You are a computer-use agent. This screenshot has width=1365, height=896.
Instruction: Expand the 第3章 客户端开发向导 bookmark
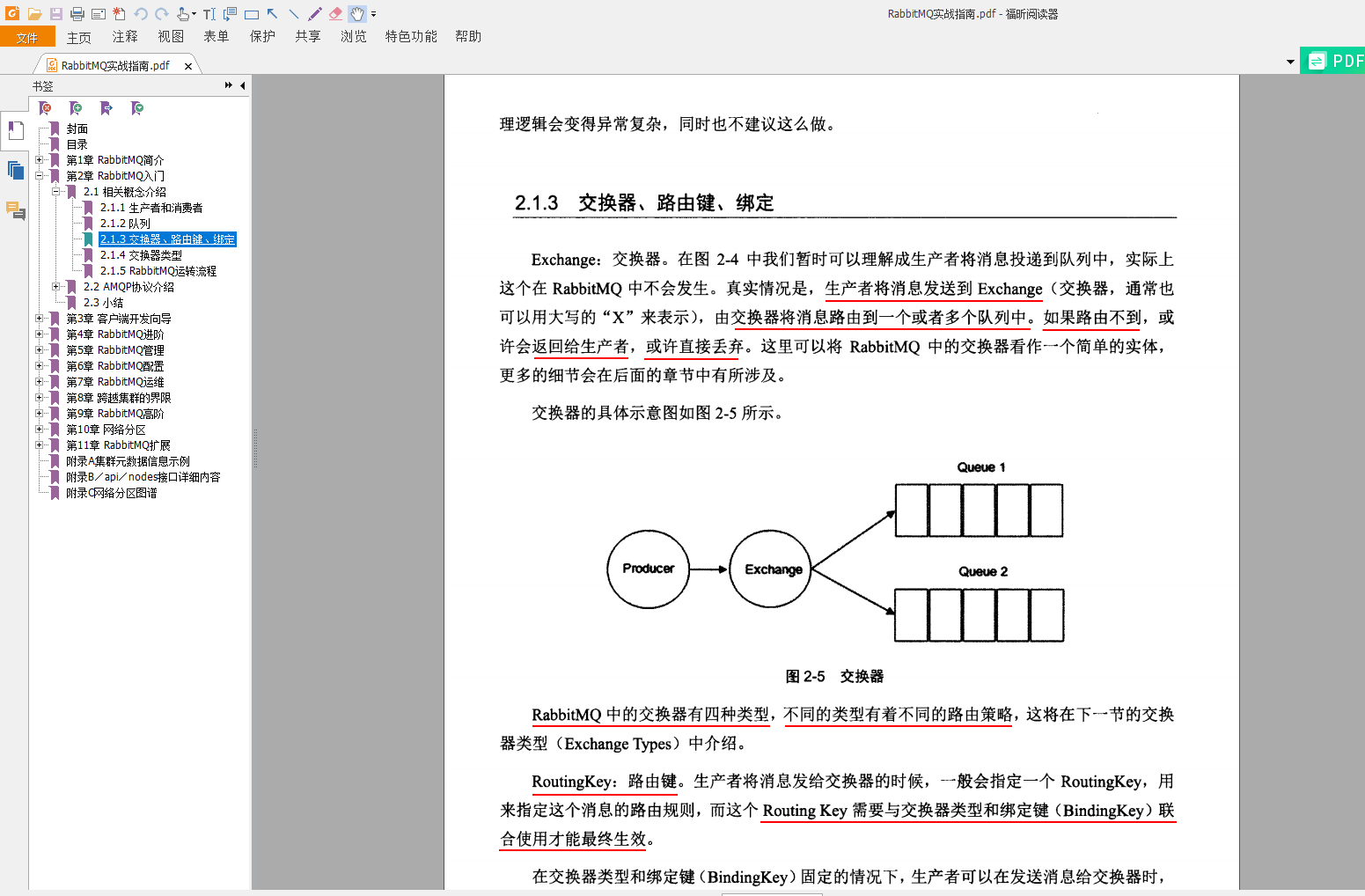click(39, 319)
